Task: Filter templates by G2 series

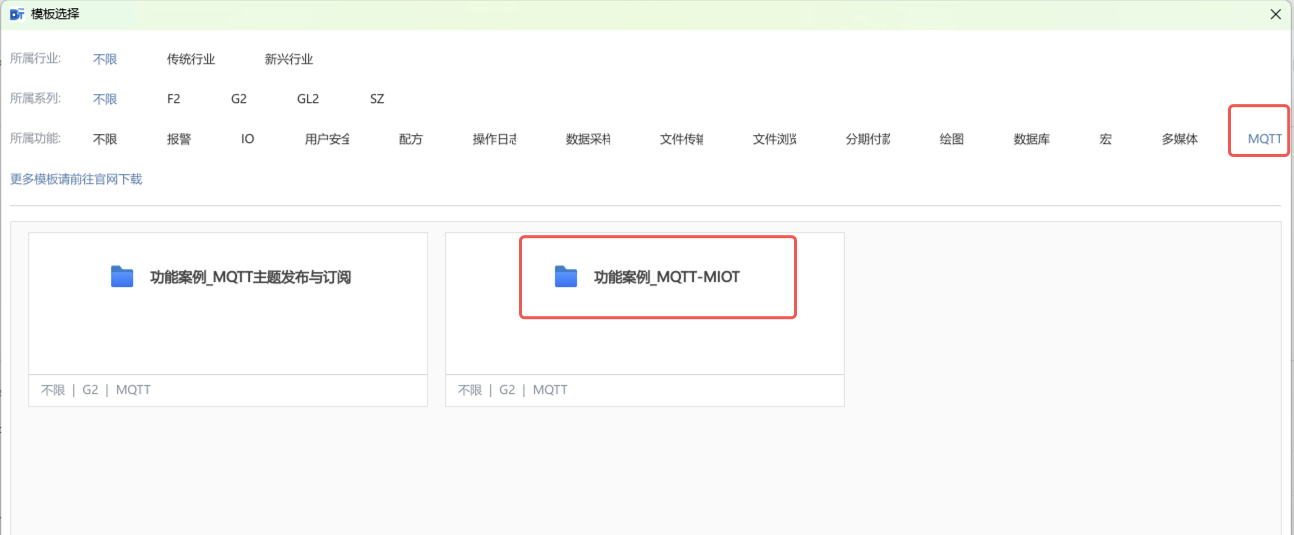Action: [238, 99]
